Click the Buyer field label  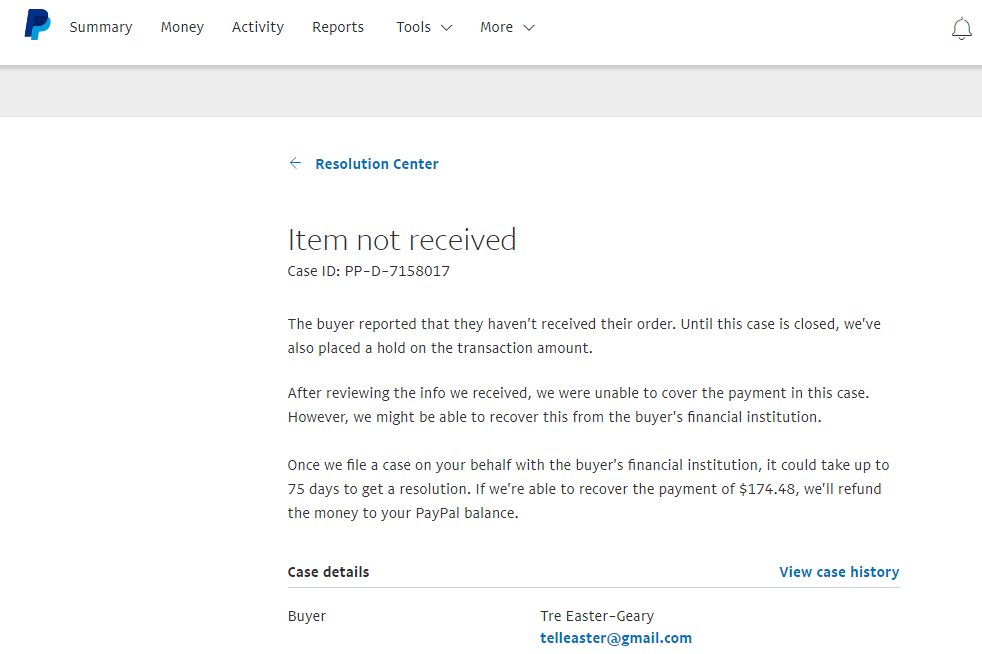click(x=307, y=616)
